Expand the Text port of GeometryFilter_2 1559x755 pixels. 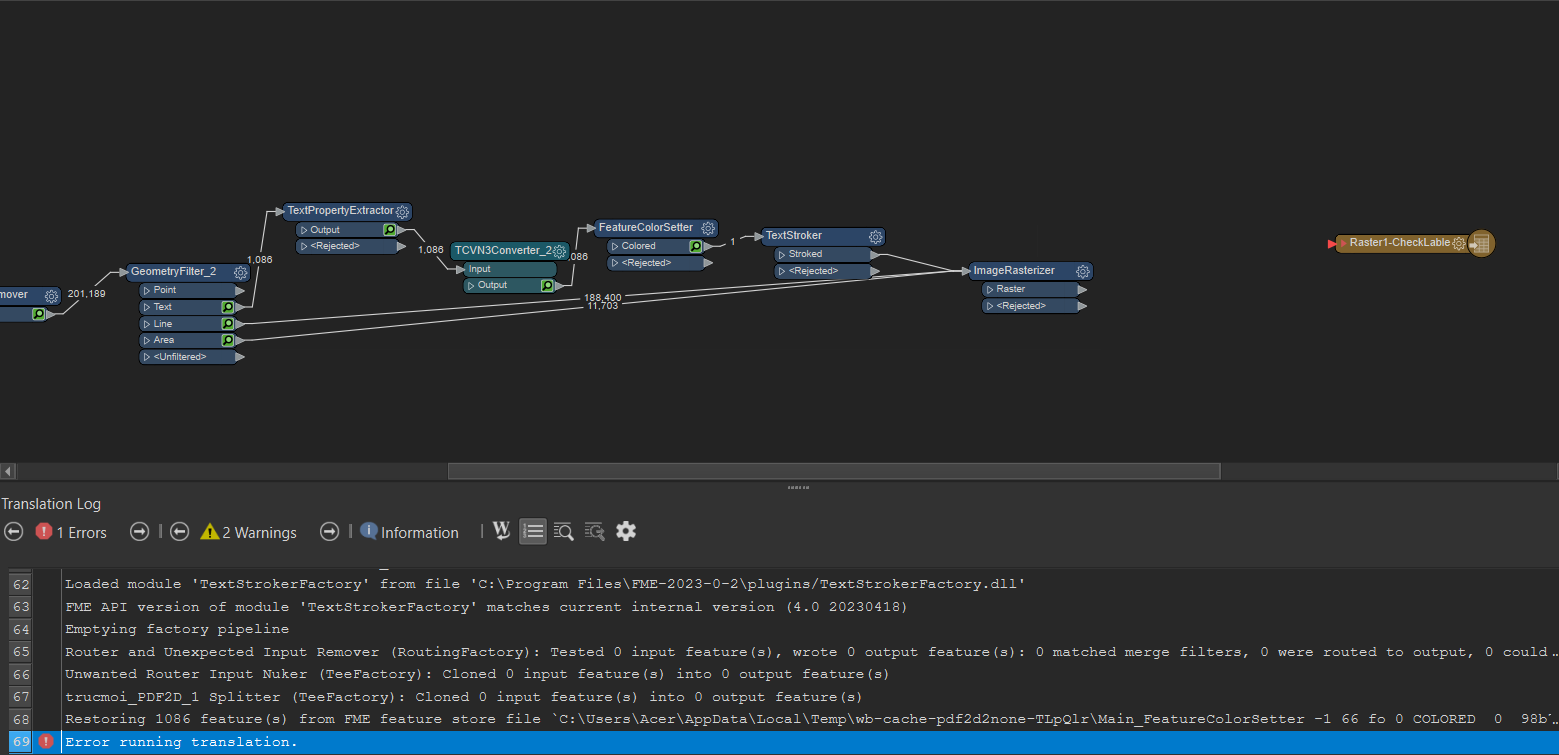click(146, 307)
